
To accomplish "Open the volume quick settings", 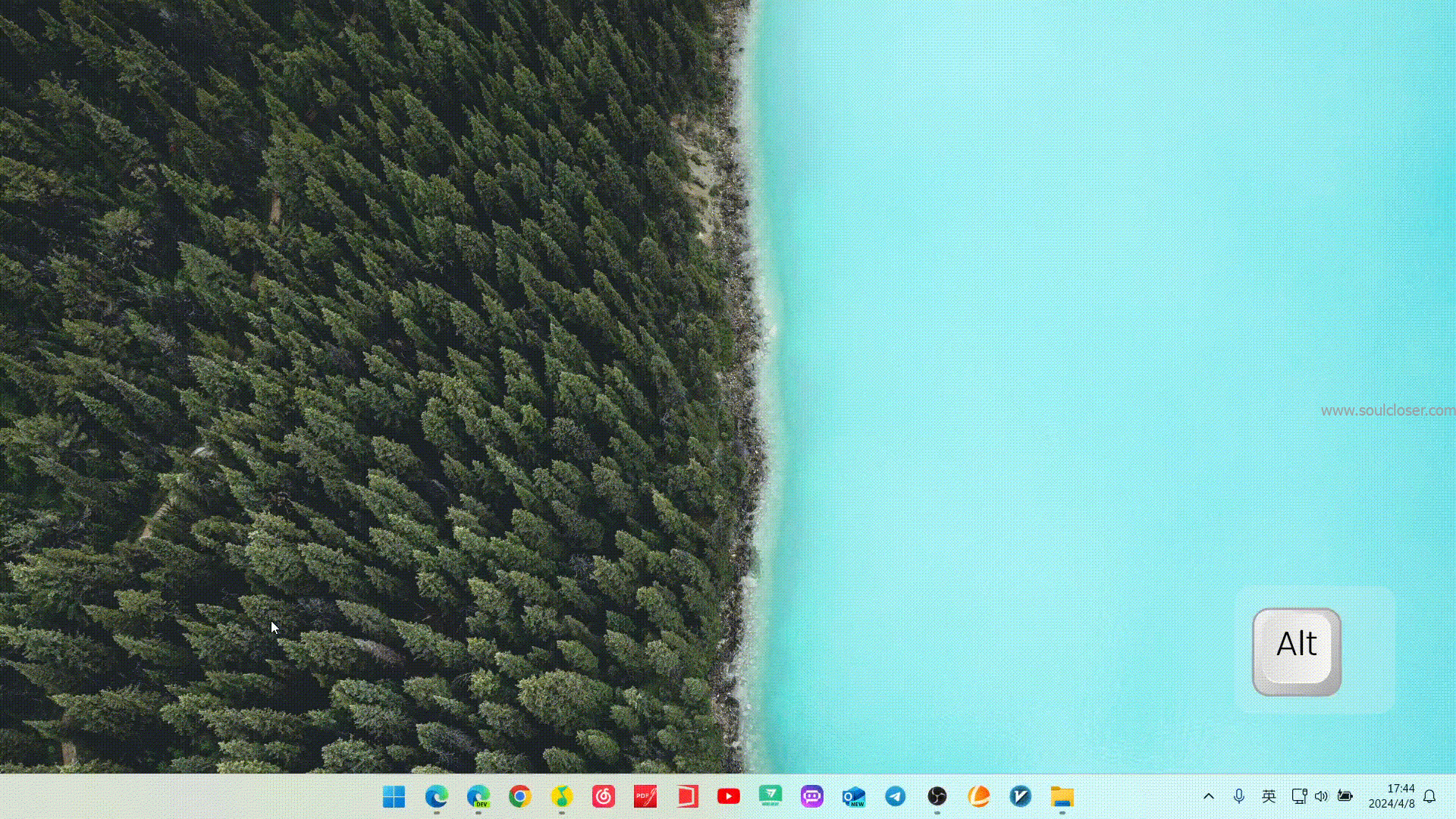I will (1321, 796).
